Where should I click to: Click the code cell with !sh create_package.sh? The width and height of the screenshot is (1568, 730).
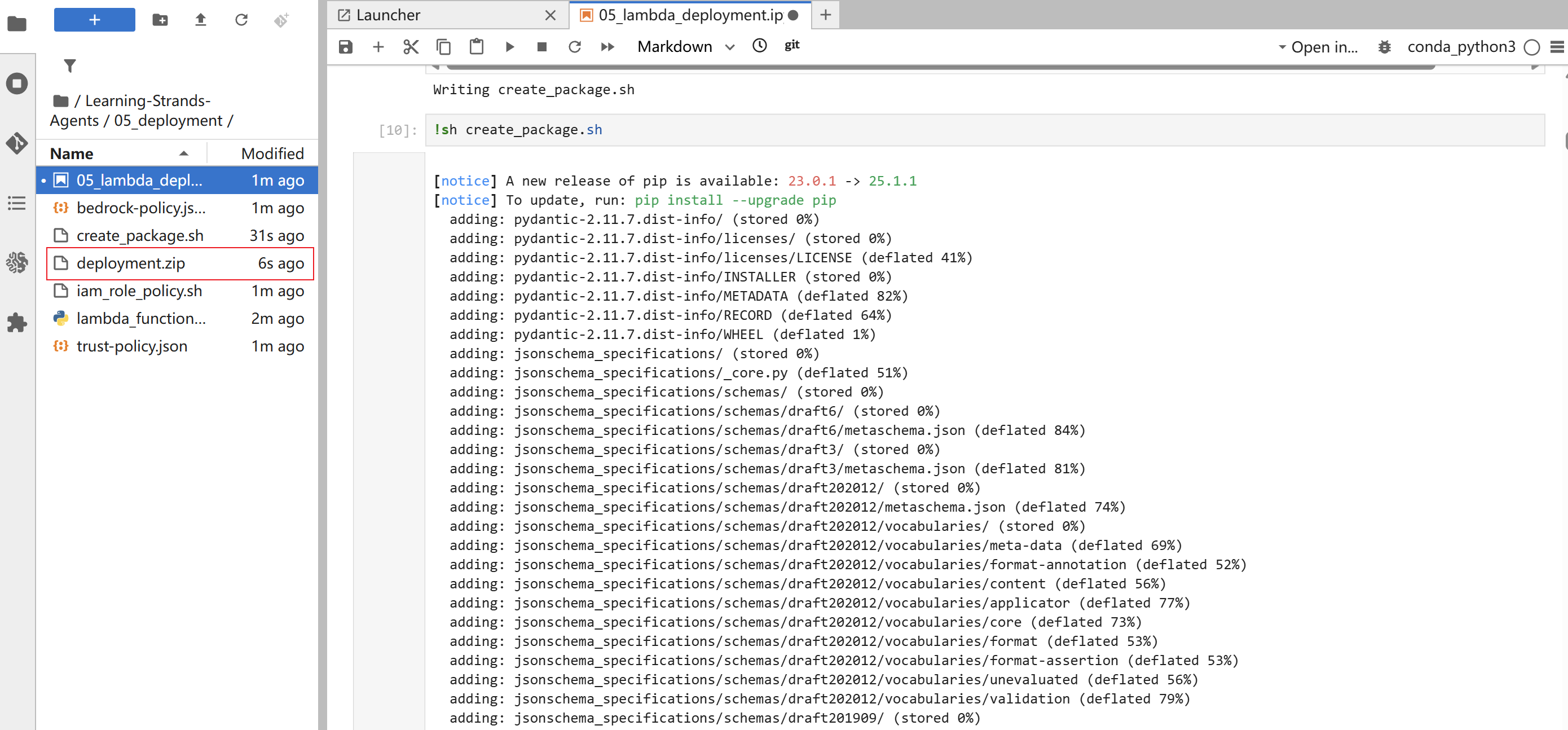984,130
